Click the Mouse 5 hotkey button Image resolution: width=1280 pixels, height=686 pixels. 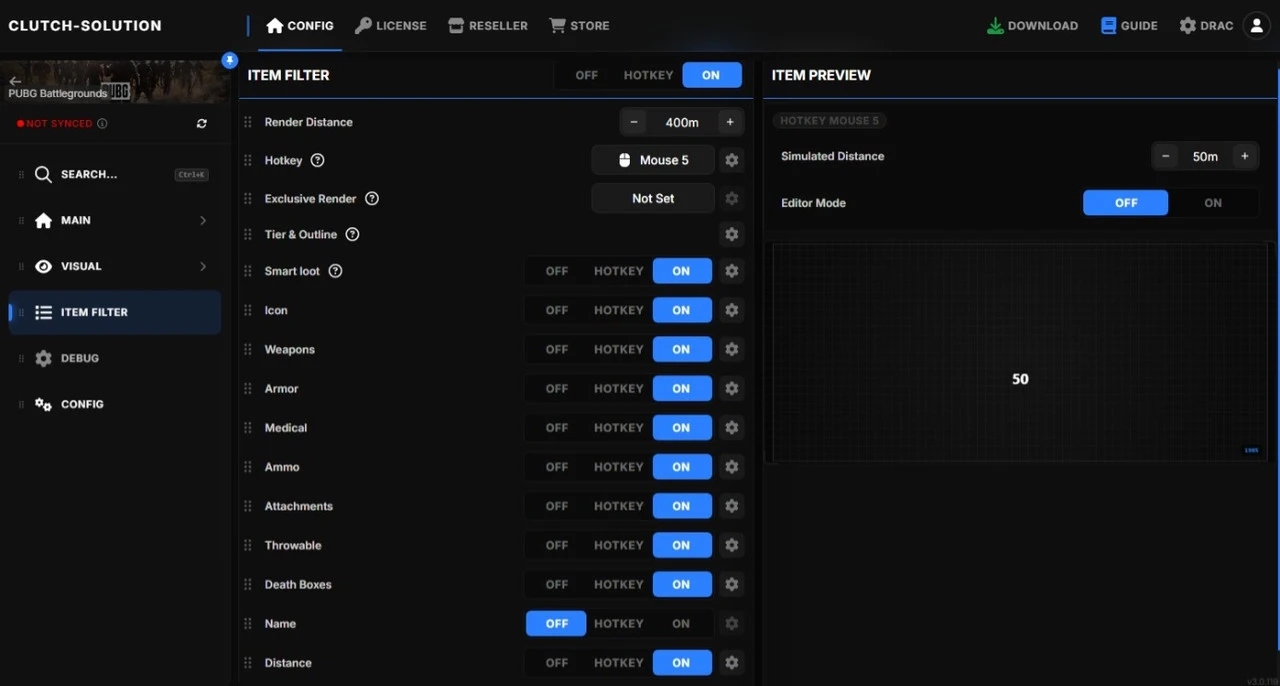(653, 160)
